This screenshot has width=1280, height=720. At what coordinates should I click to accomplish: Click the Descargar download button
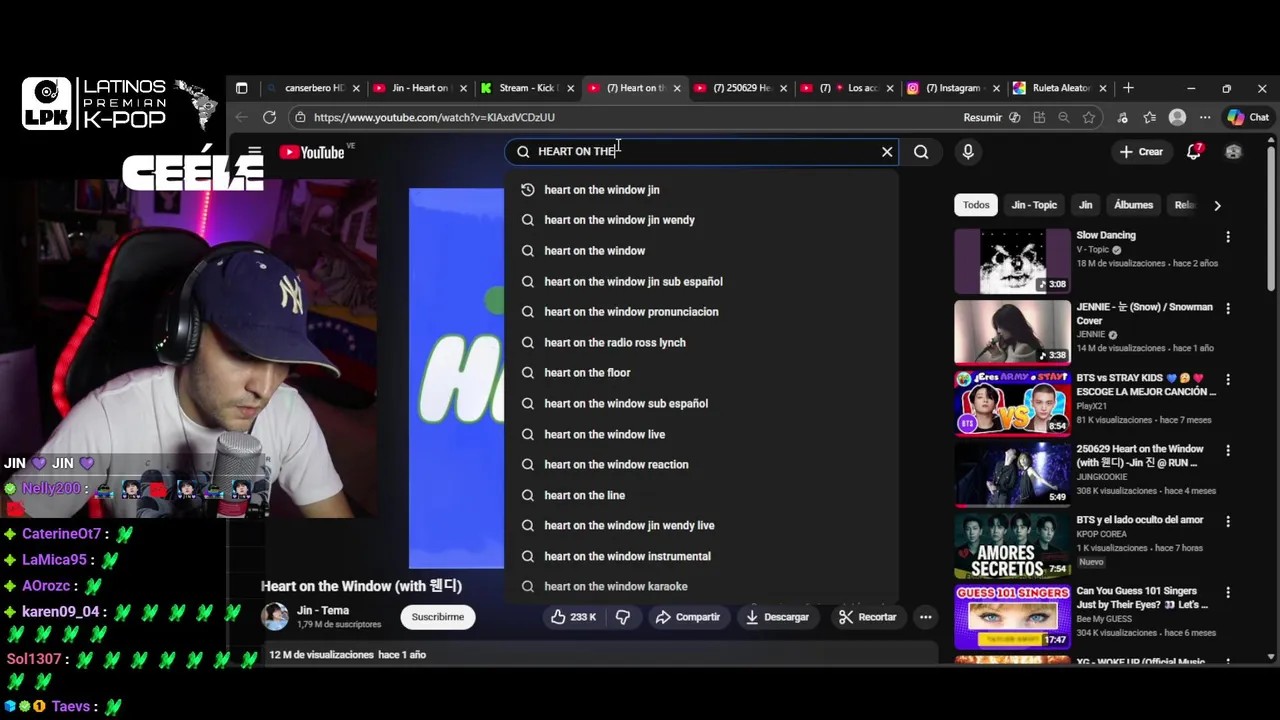click(x=777, y=617)
